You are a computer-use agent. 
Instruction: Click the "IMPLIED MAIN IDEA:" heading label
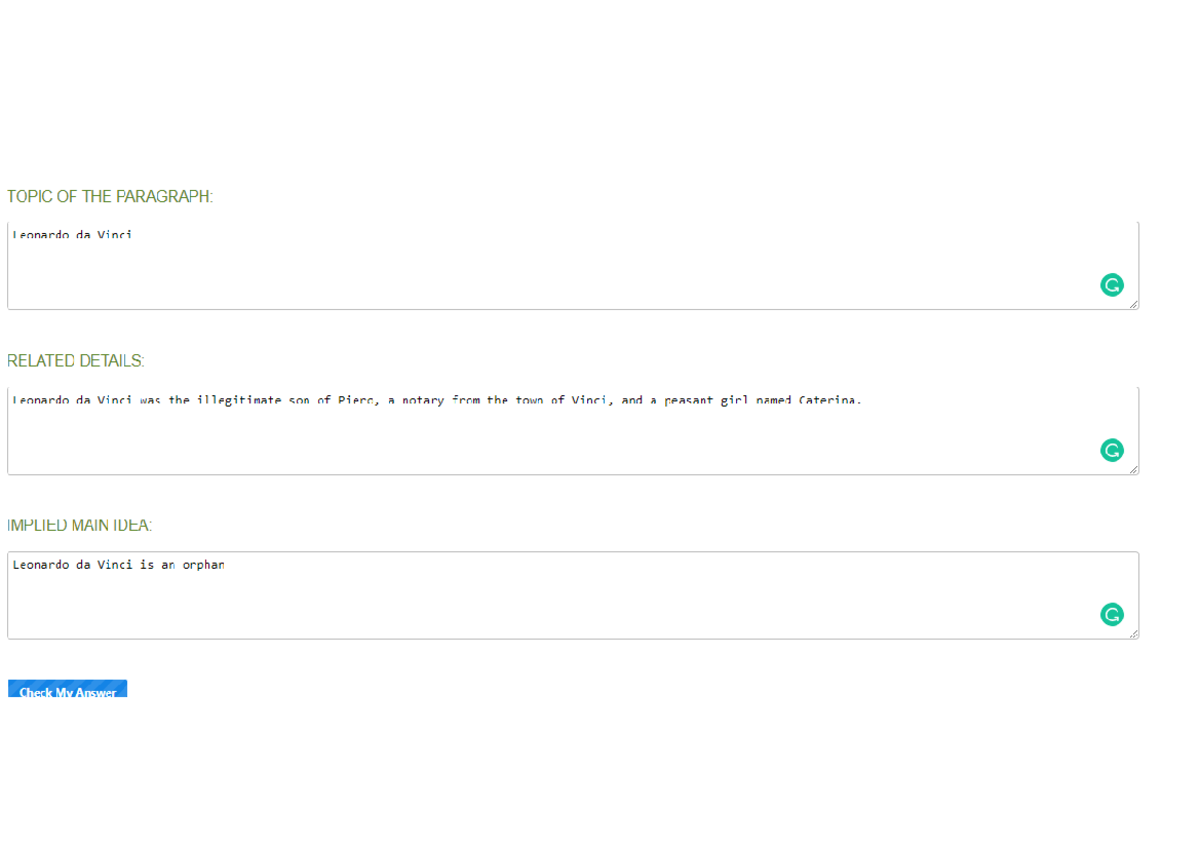80,525
